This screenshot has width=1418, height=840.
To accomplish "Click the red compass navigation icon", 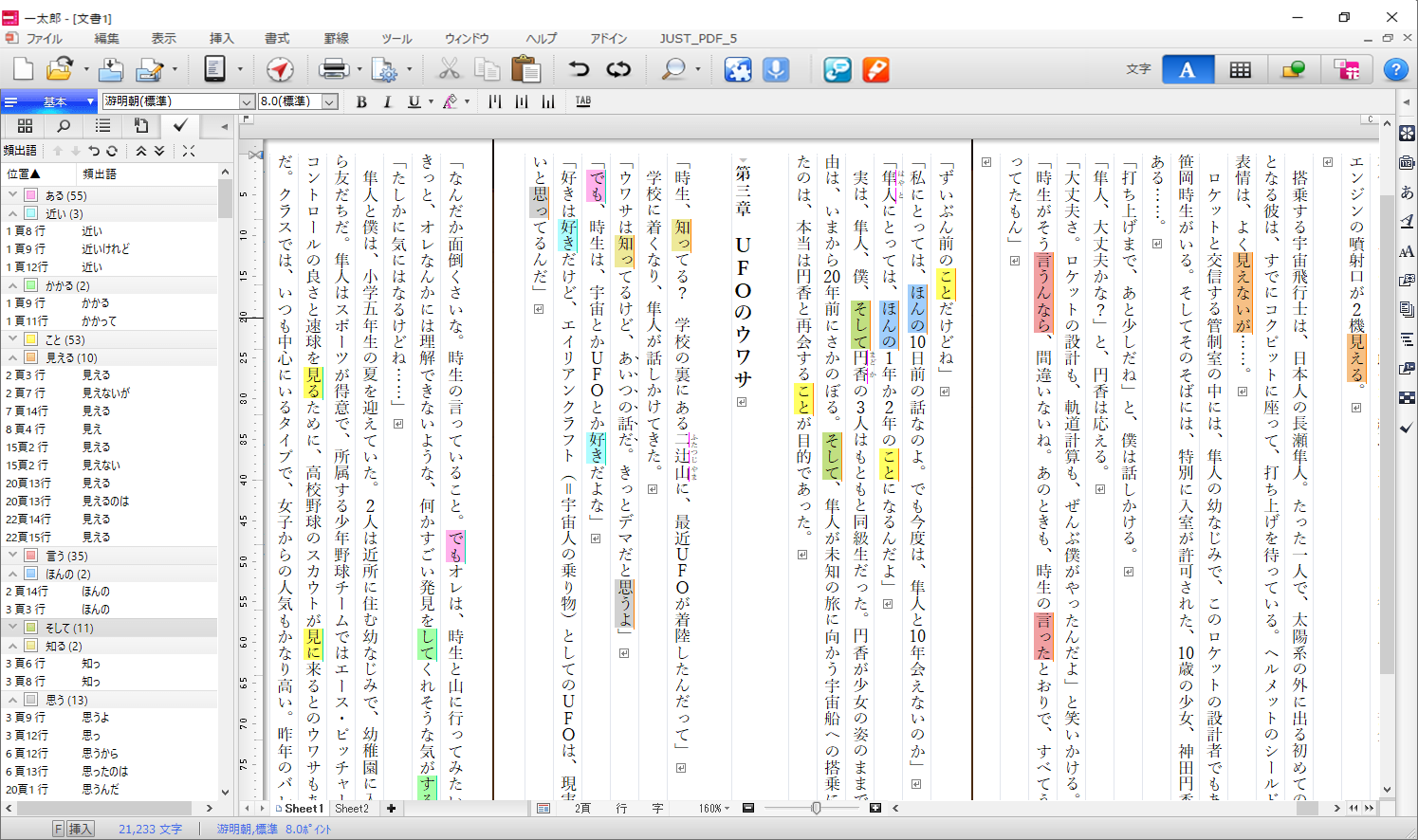I will [x=280, y=69].
